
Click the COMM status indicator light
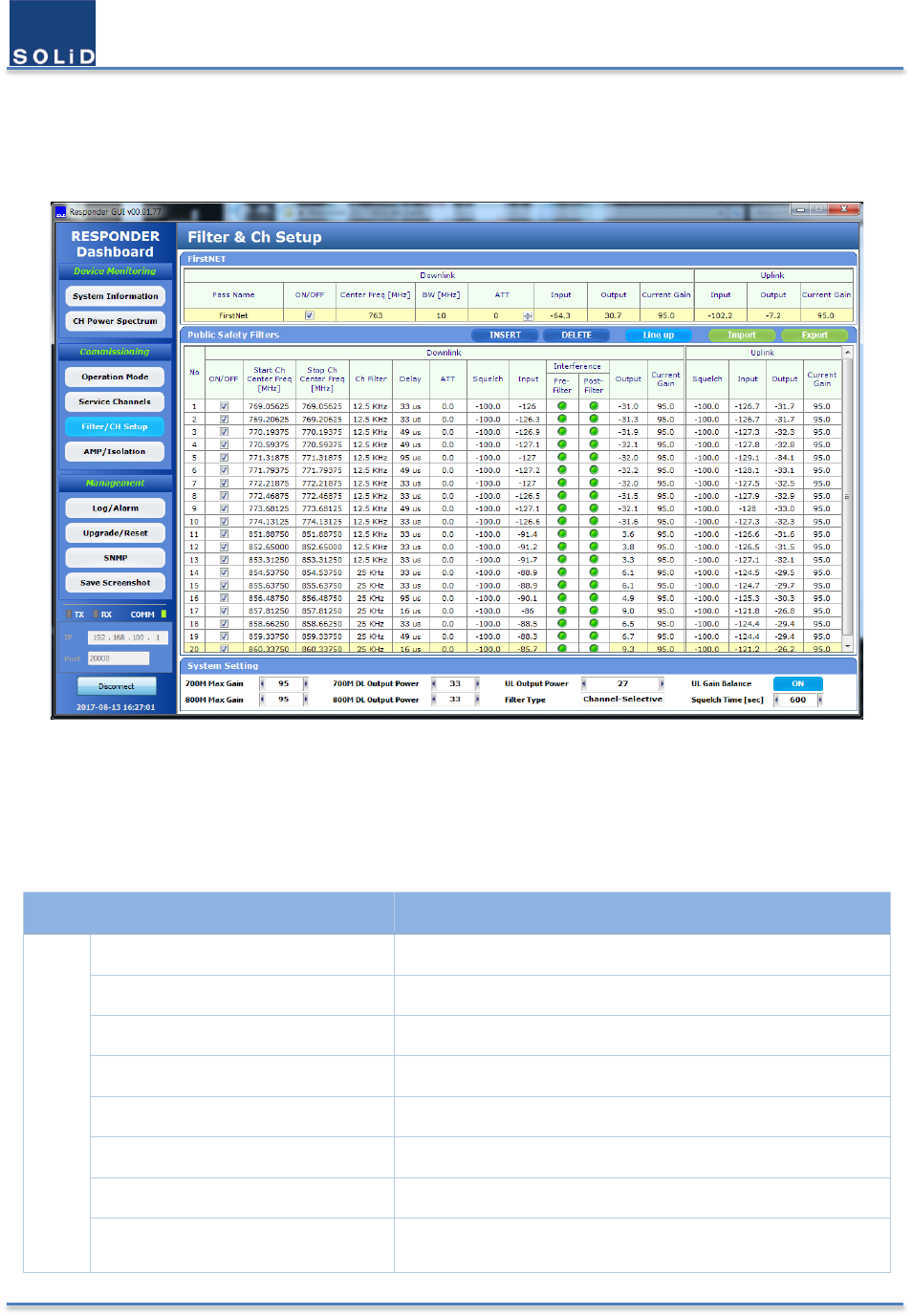pyautogui.click(x=163, y=615)
